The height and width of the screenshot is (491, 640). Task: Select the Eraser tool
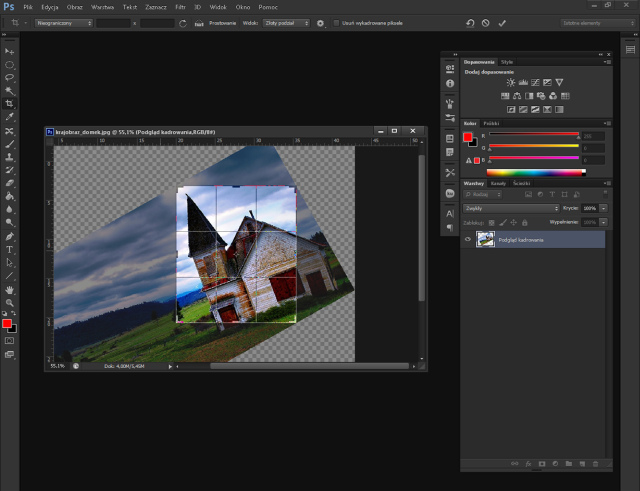tap(9, 183)
